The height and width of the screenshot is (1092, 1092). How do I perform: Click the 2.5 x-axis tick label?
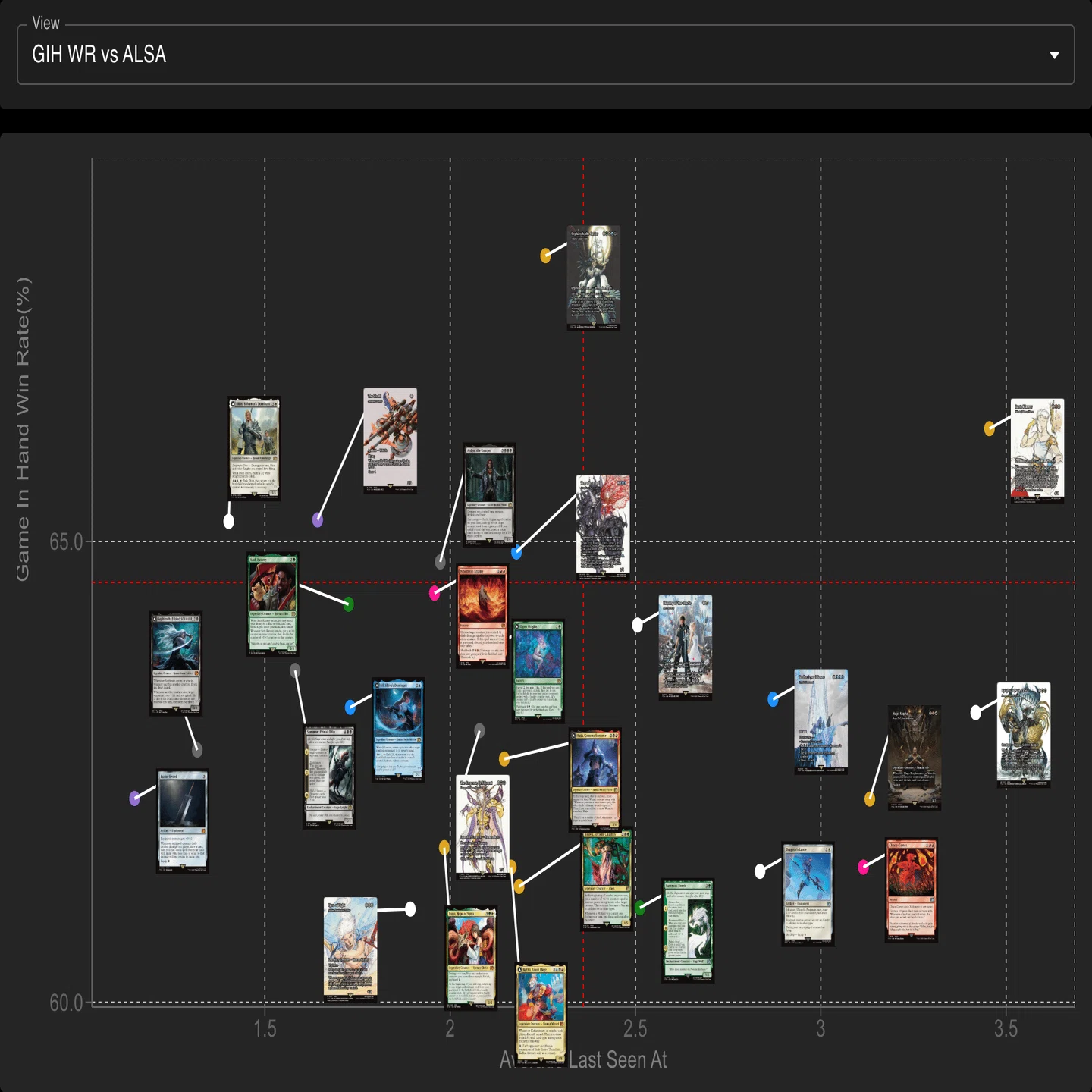(635, 1029)
